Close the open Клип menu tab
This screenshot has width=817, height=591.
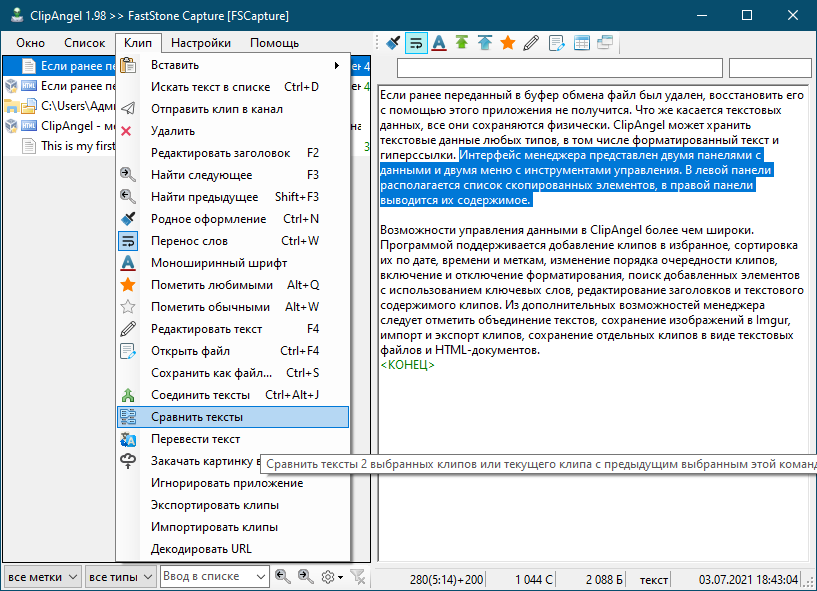click(138, 42)
